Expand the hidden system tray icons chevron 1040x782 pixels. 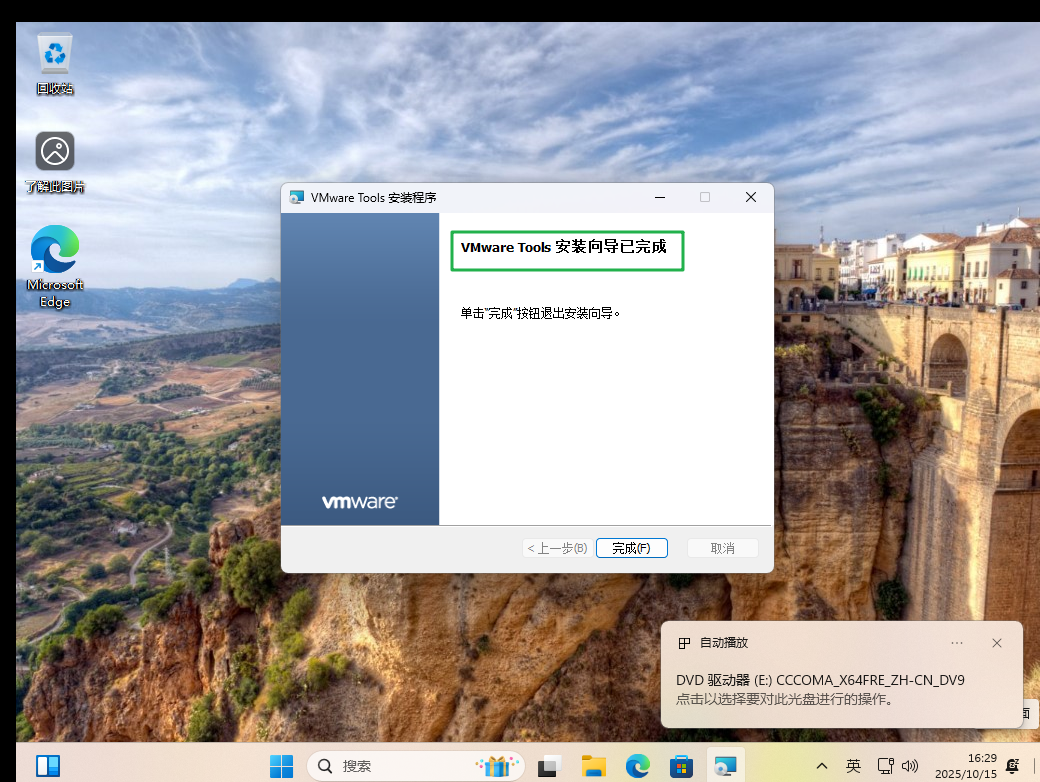[822, 766]
